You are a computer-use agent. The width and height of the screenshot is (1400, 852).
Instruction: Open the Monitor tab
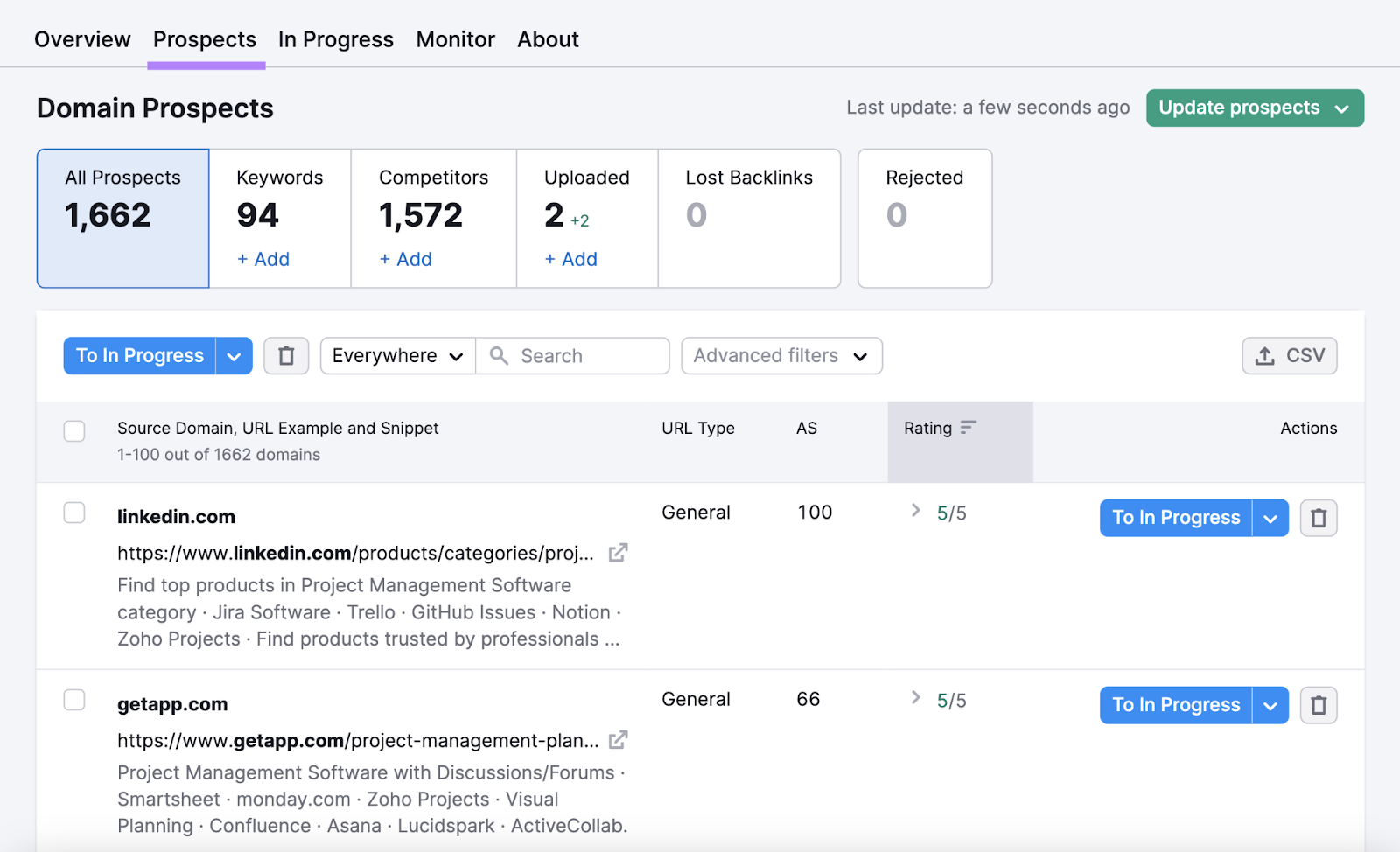pos(455,39)
